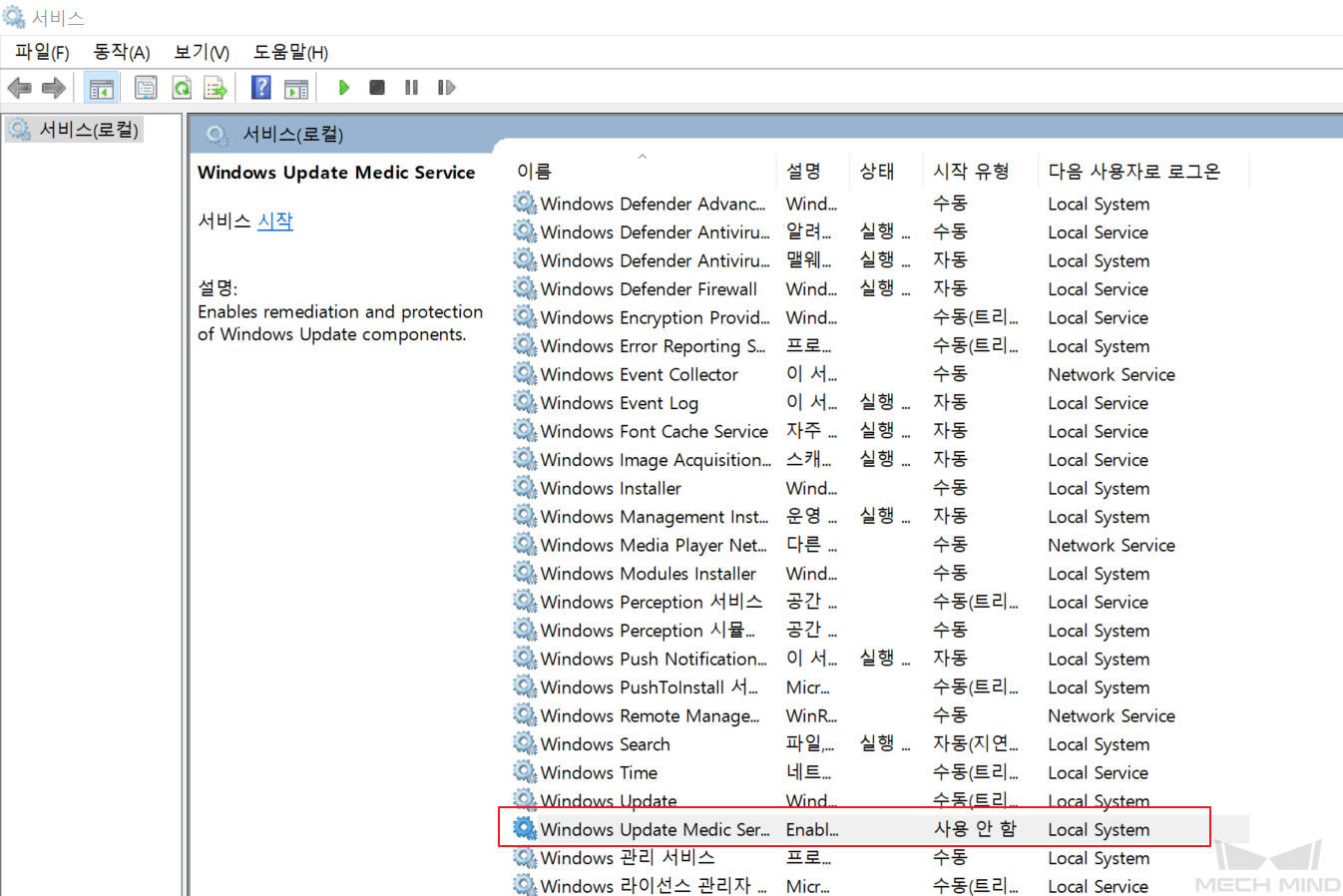
Task: Toggle the show/hide action pane icon
Action: click(296, 88)
